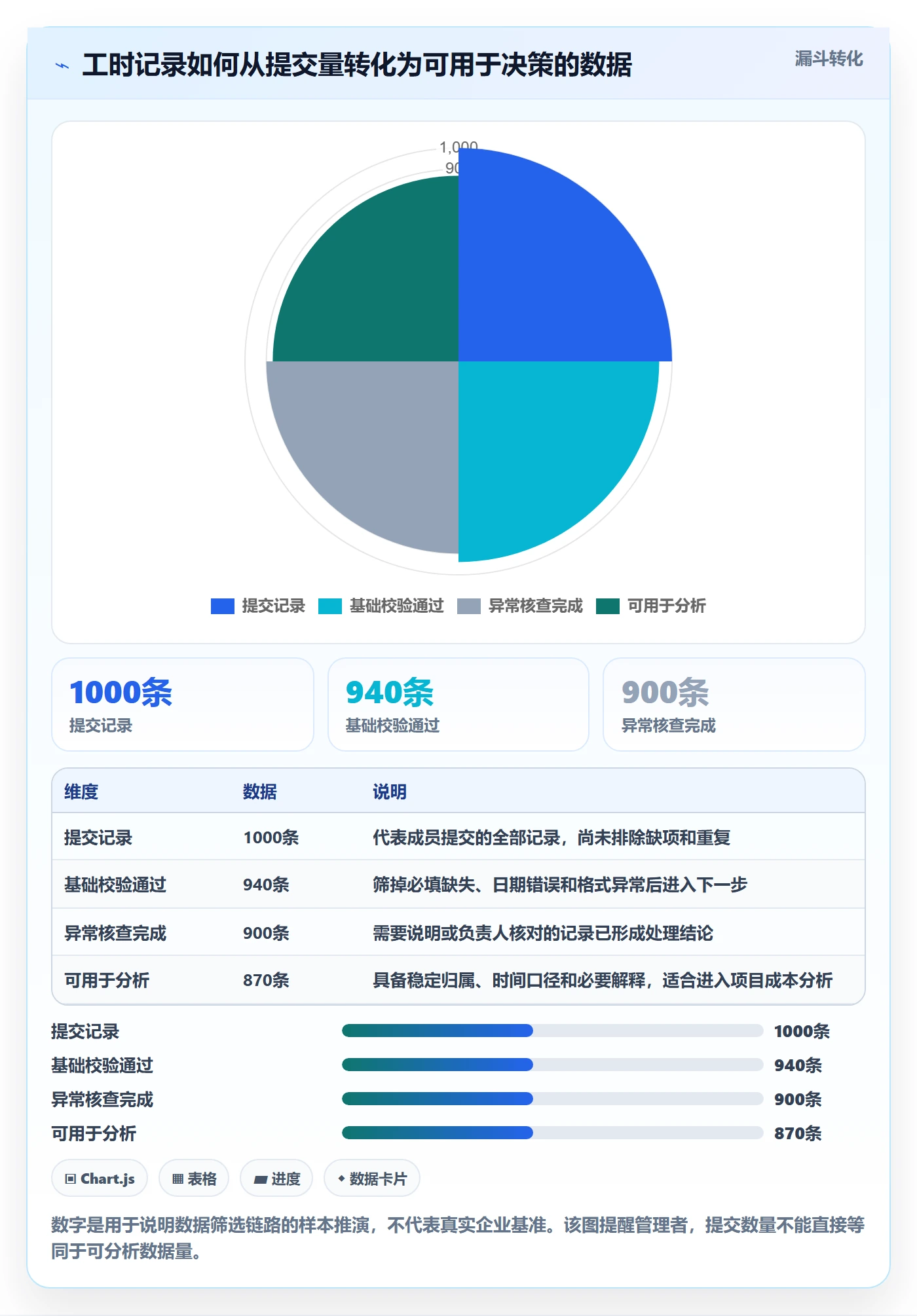Click the description 需要说明或负责人核对的记录已形成处理结论
The width and height of the screenshot is (917, 1316).
pos(543,933)
